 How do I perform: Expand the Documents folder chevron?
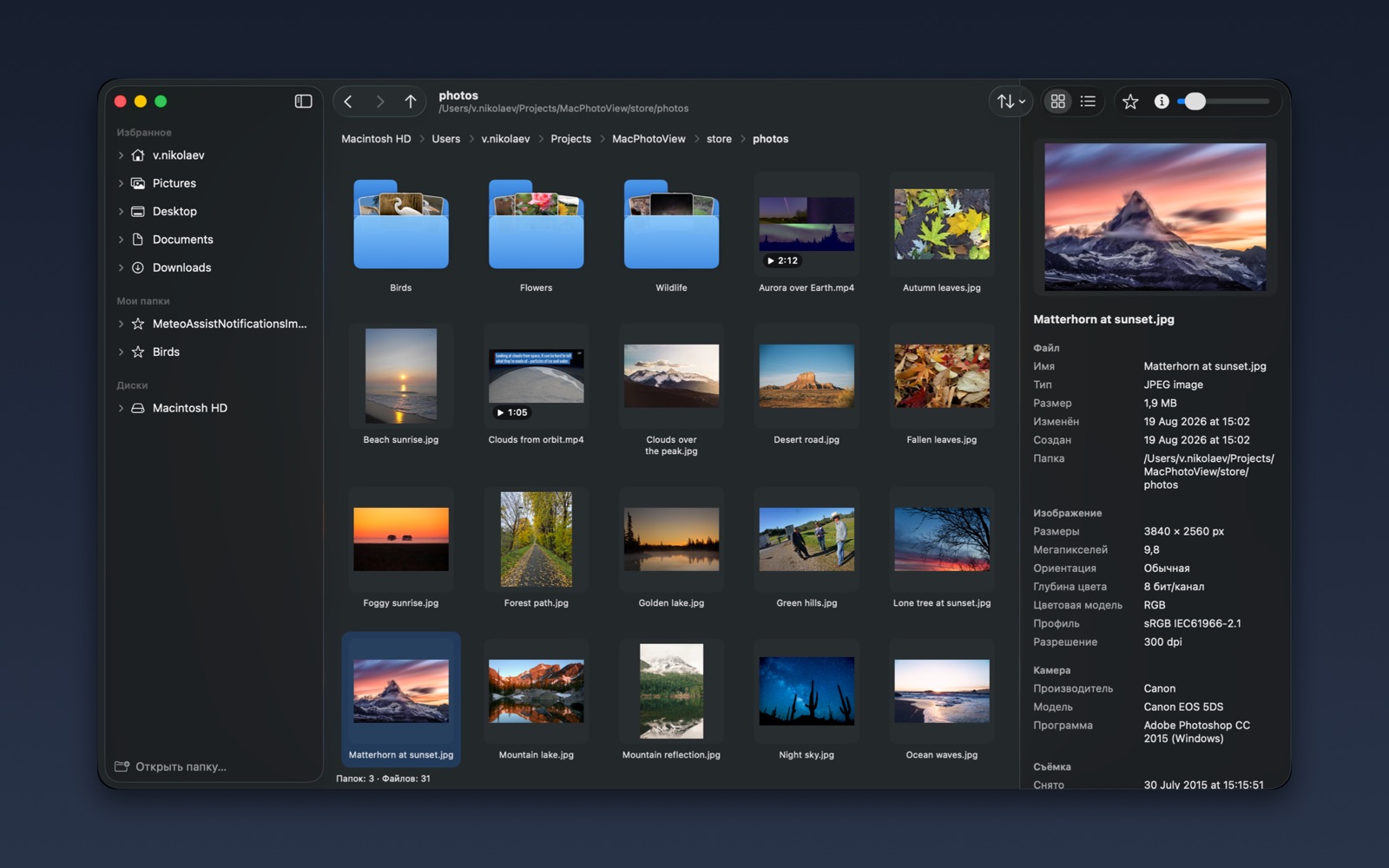coord(121,240)
